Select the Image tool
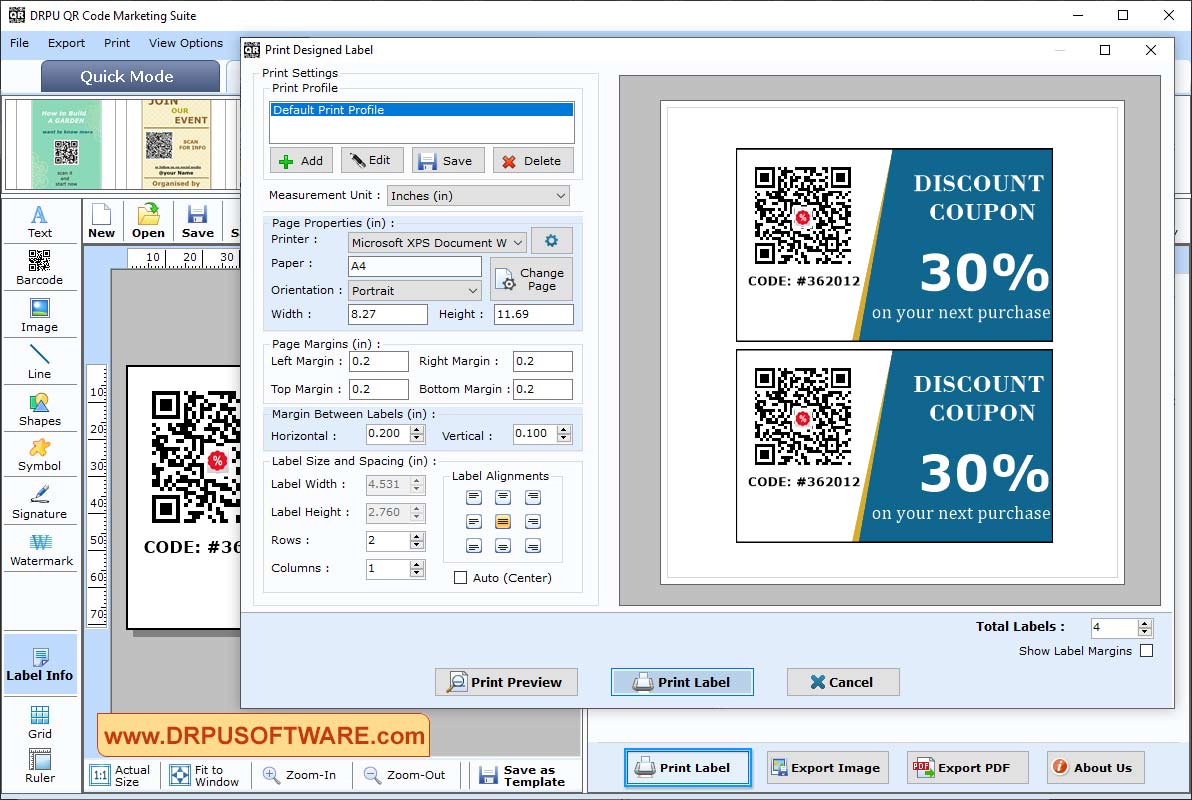This screenshot has height=800, width=1192. [40, 316]
